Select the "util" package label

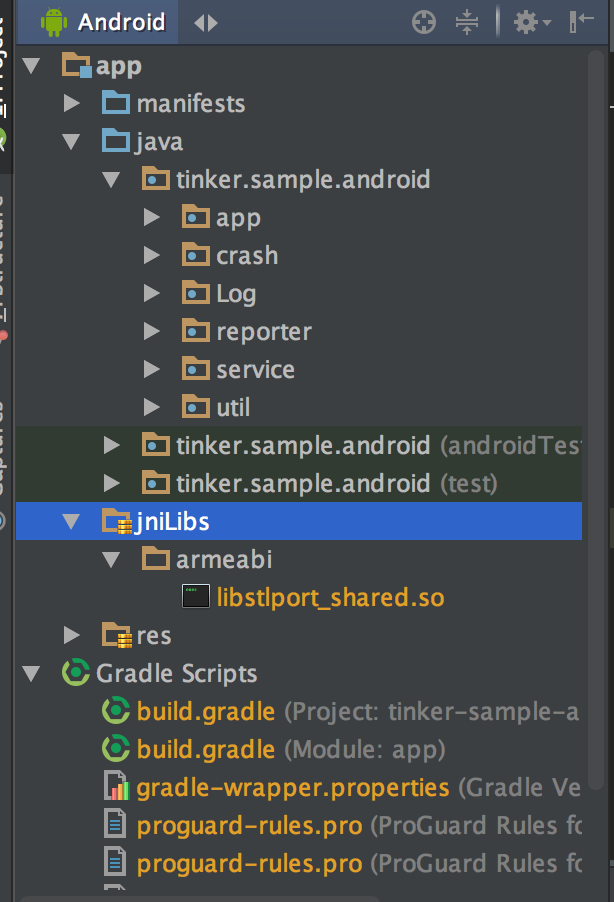(233, 407)
